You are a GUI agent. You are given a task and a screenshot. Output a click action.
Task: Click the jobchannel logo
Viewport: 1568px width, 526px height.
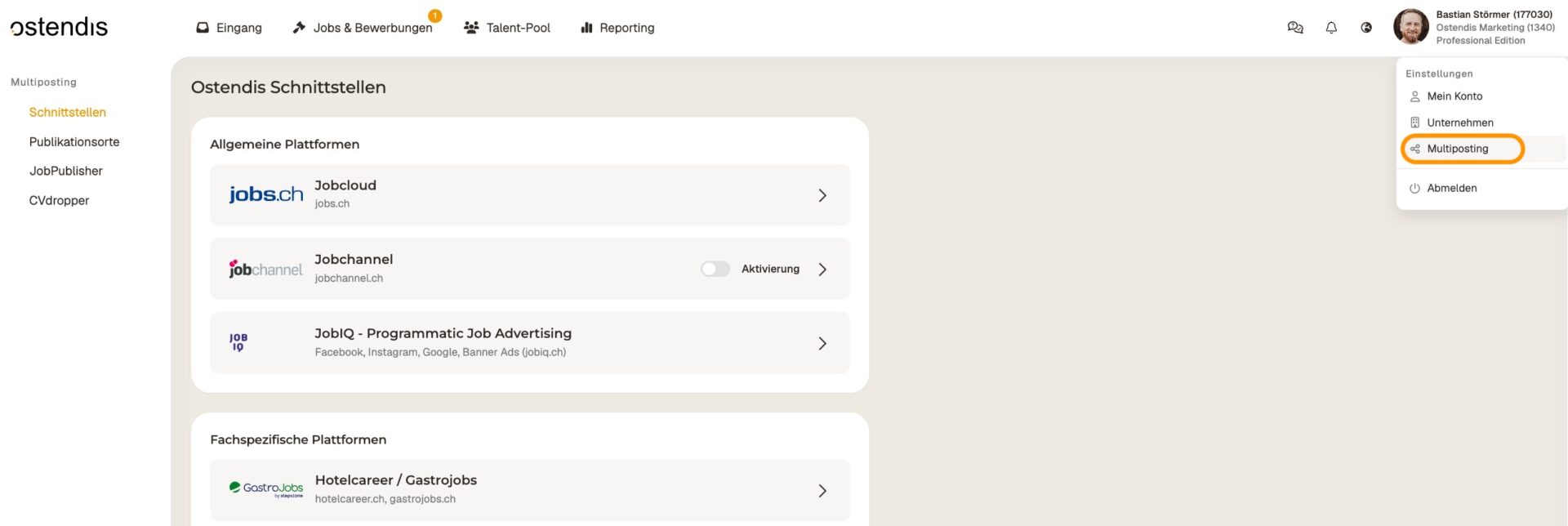(x=265, y=269)
